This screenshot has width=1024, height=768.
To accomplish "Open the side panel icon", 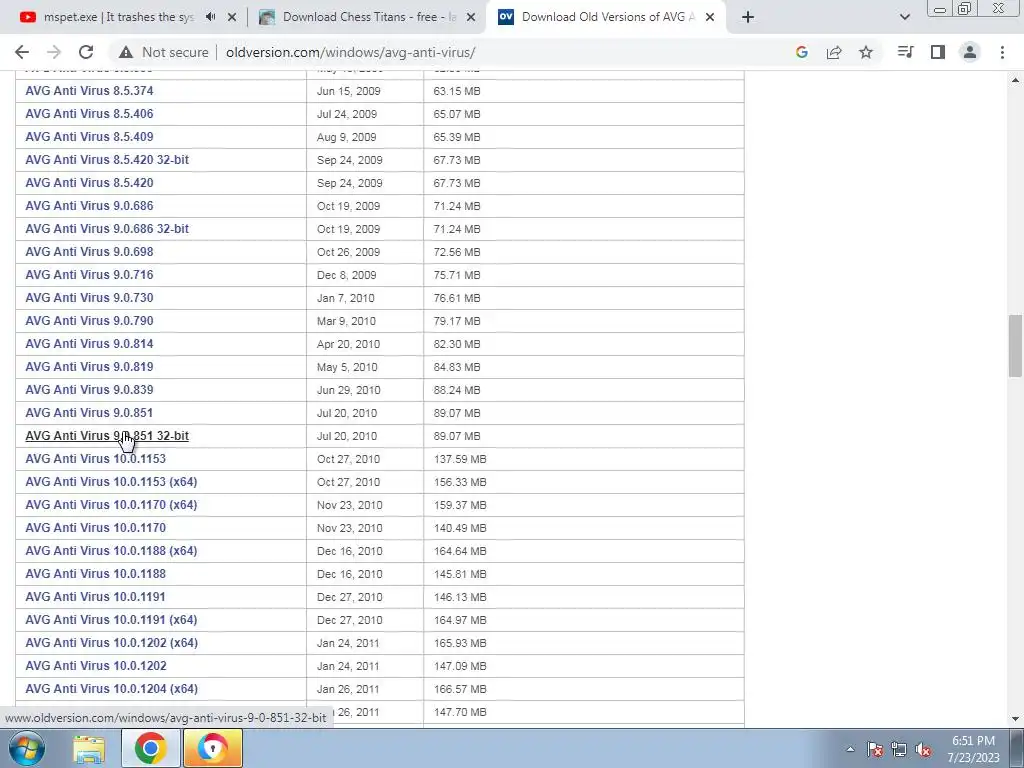I will [938, 52].
